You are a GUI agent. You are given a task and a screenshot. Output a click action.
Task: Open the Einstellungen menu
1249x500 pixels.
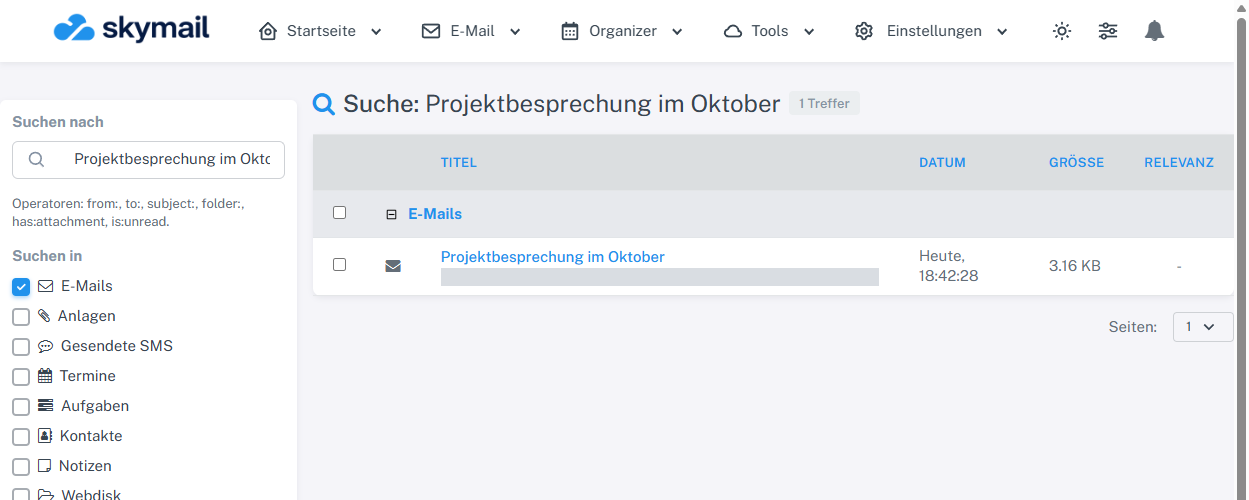point(932,31)
